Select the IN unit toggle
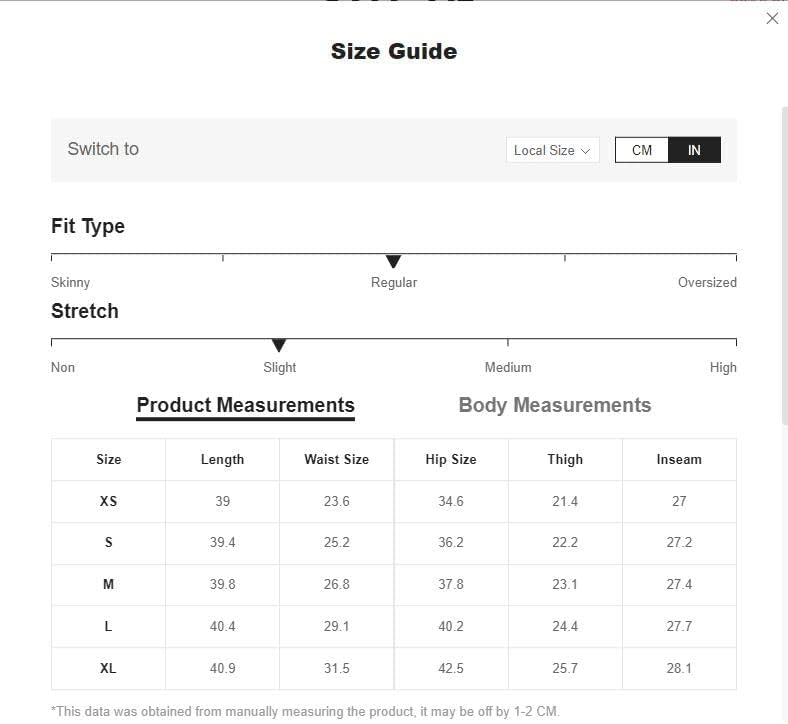Image resolution: width=788 pixels, height=724 pixels. (x=694, y=150)
